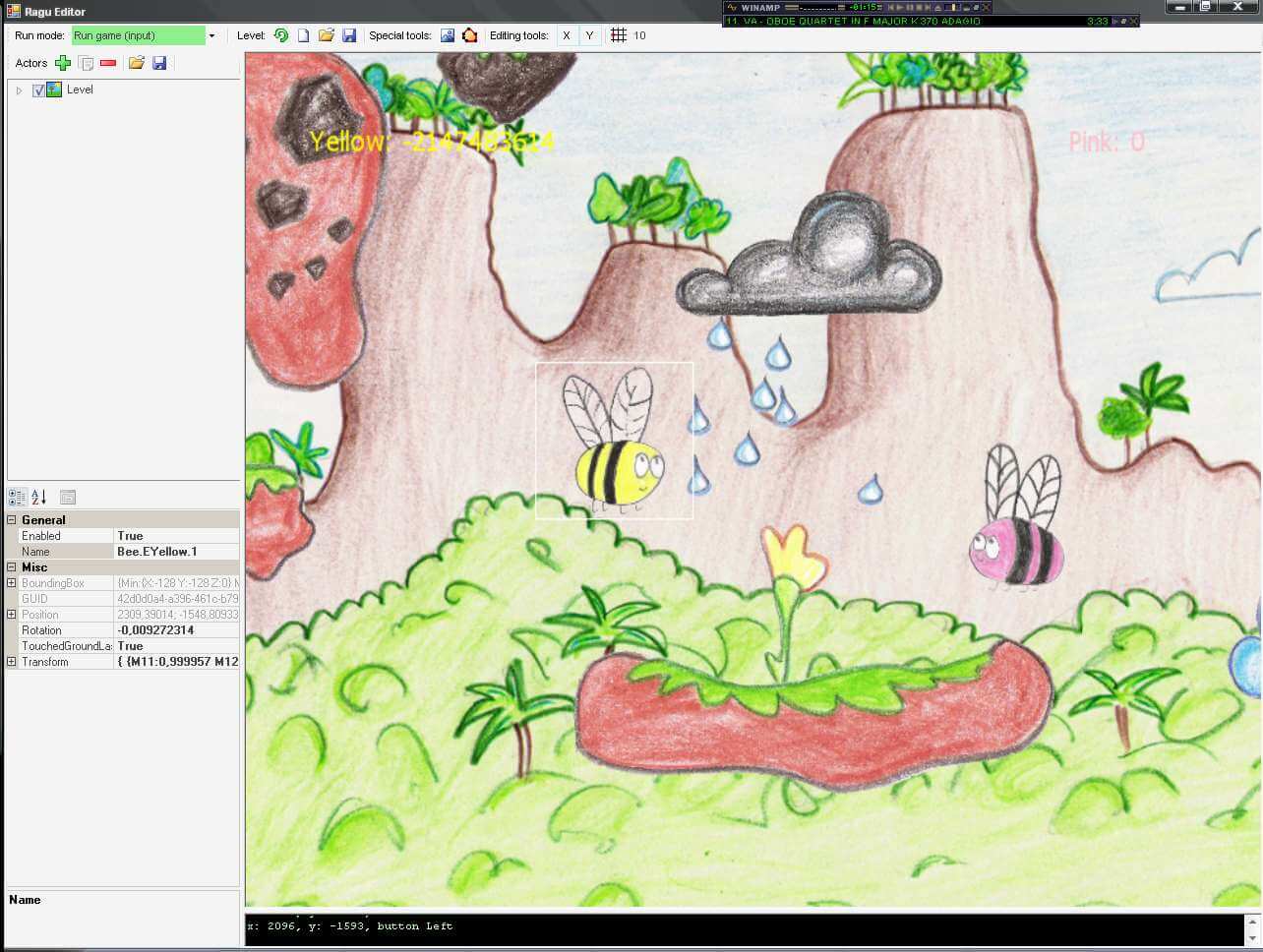Screen dimensions: 1263x952
Task: Click the Winamp pause button
Action: coord(910,8)
